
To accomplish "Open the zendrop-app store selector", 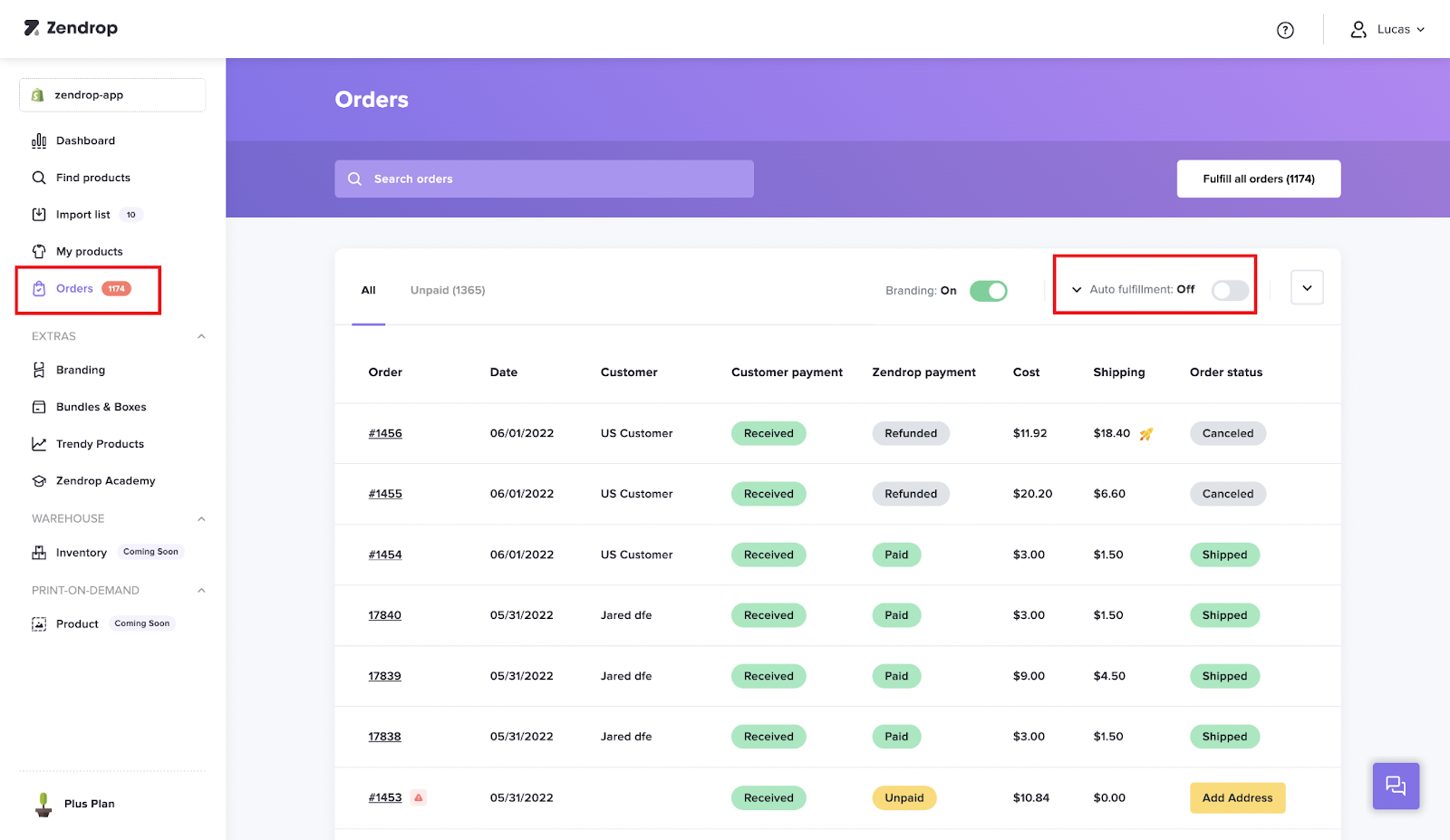I will coord(112,95).
